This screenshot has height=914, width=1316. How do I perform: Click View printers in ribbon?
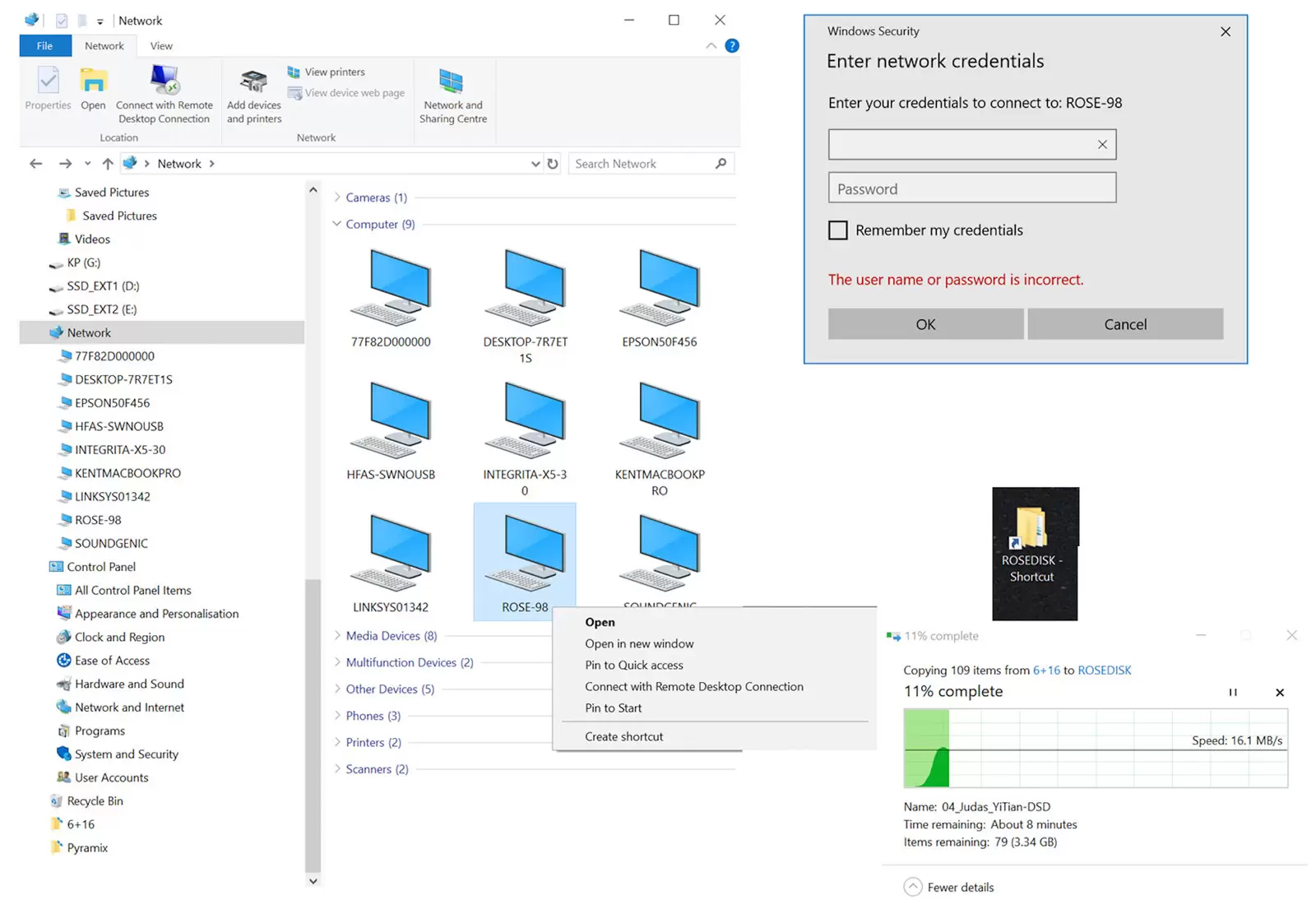(x=334, y=72)
